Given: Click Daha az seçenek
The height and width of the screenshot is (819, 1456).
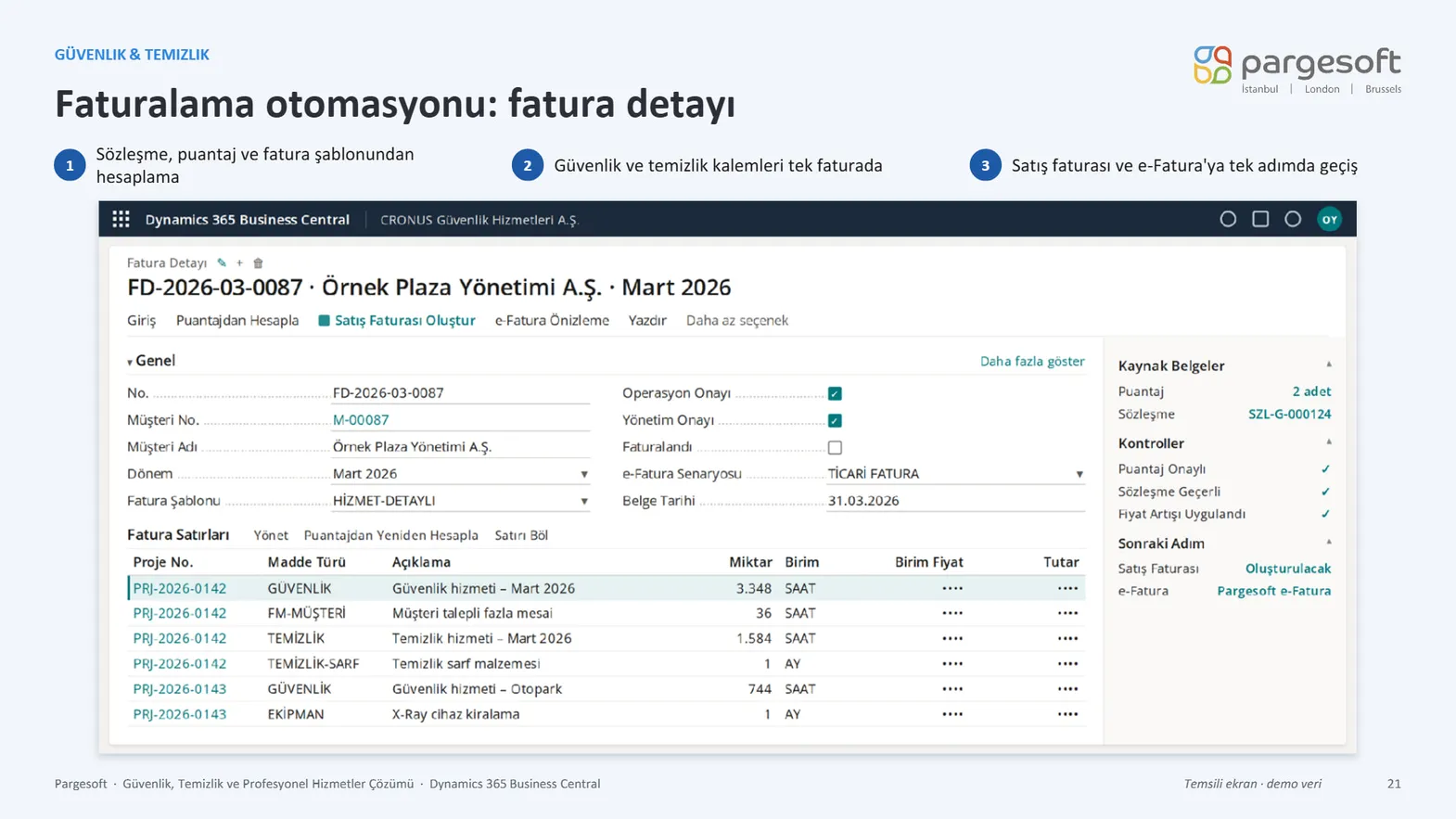Looking at the screenshot, I should (x=737, y=321).
